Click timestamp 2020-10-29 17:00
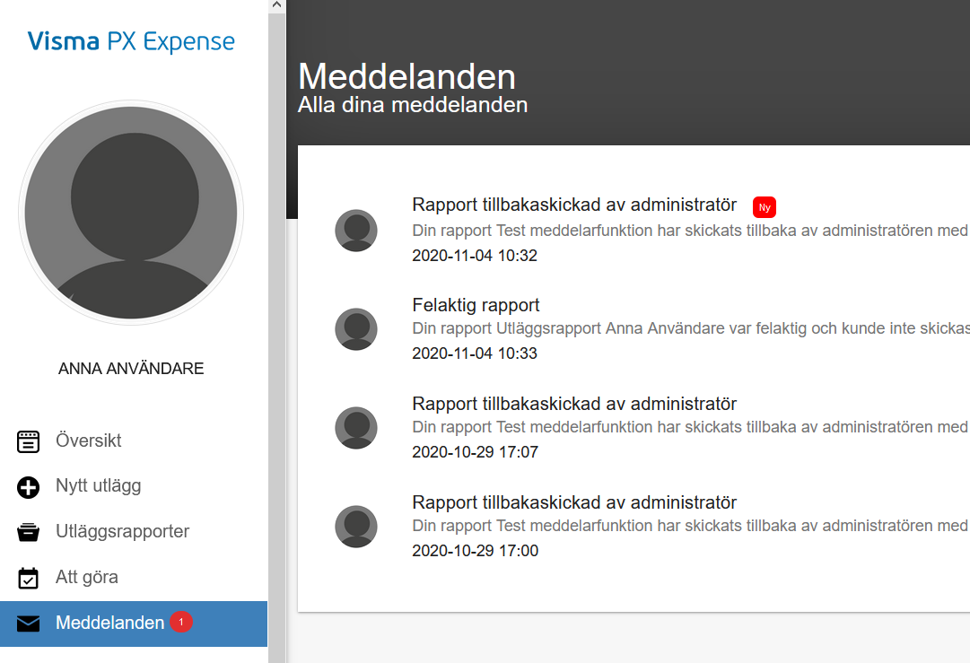970x663 pixels. coord(475,550)
